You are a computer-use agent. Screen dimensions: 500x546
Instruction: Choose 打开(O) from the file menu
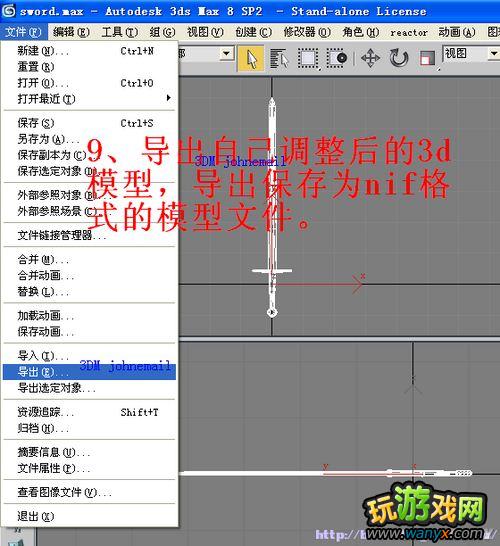89,83
